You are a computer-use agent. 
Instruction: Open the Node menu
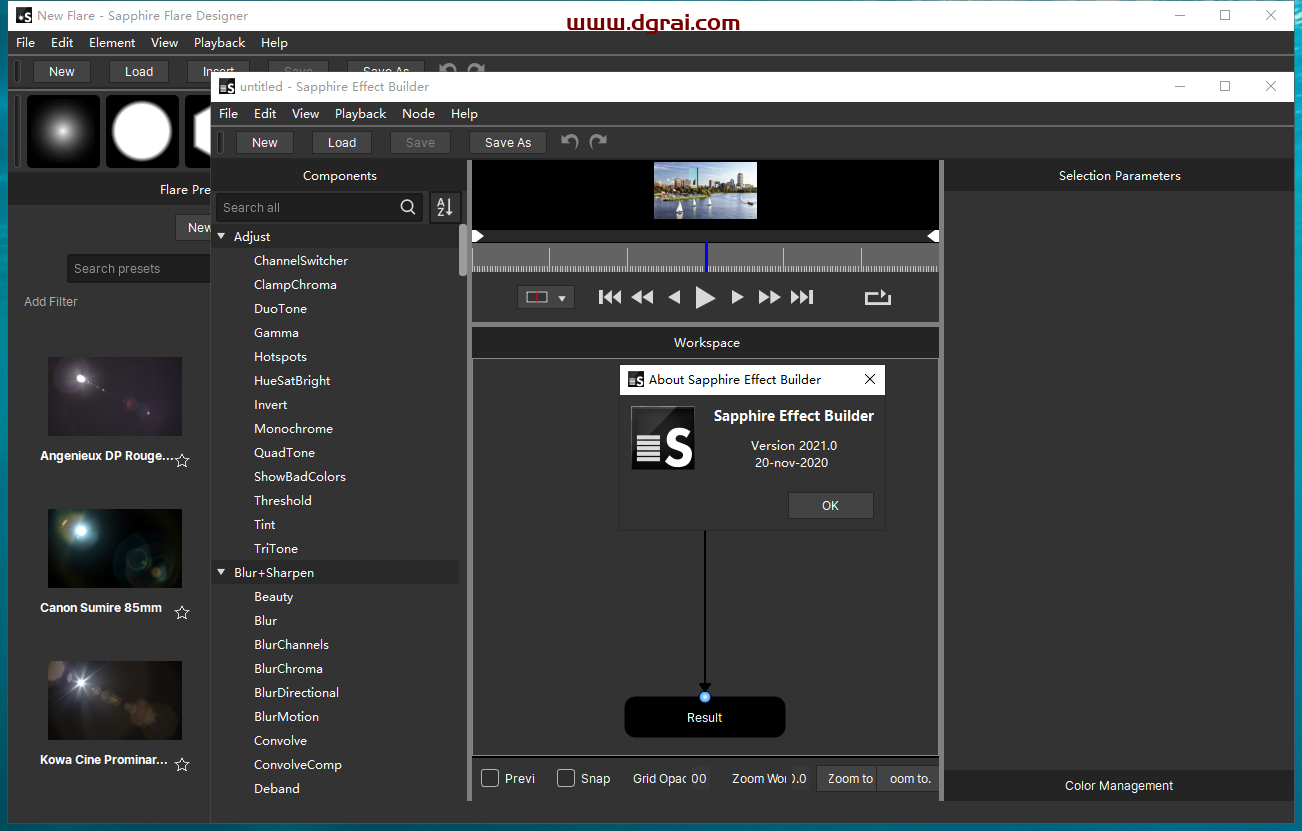(x=418, y=114)
